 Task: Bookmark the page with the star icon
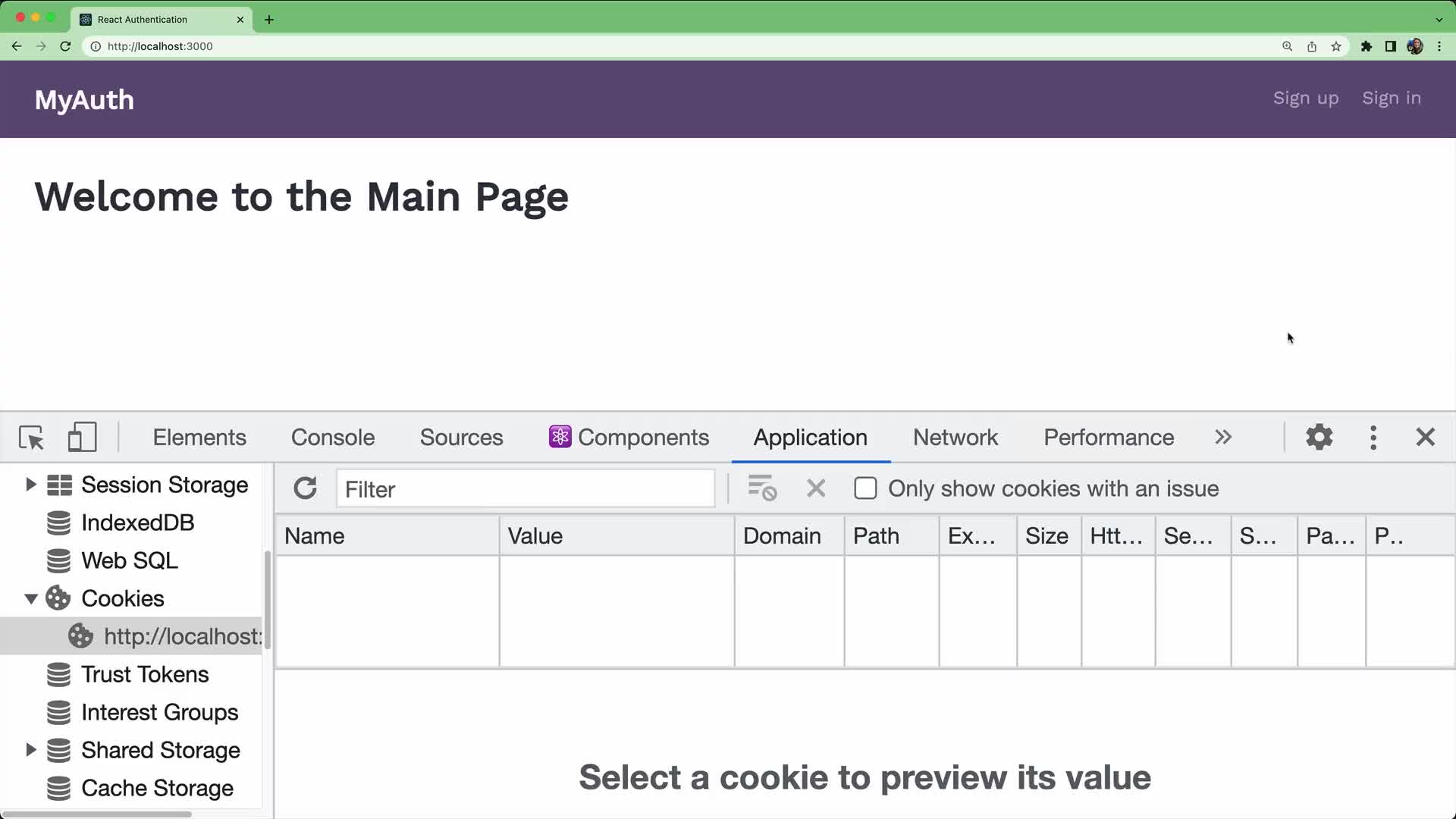(x=1336, y=46)
